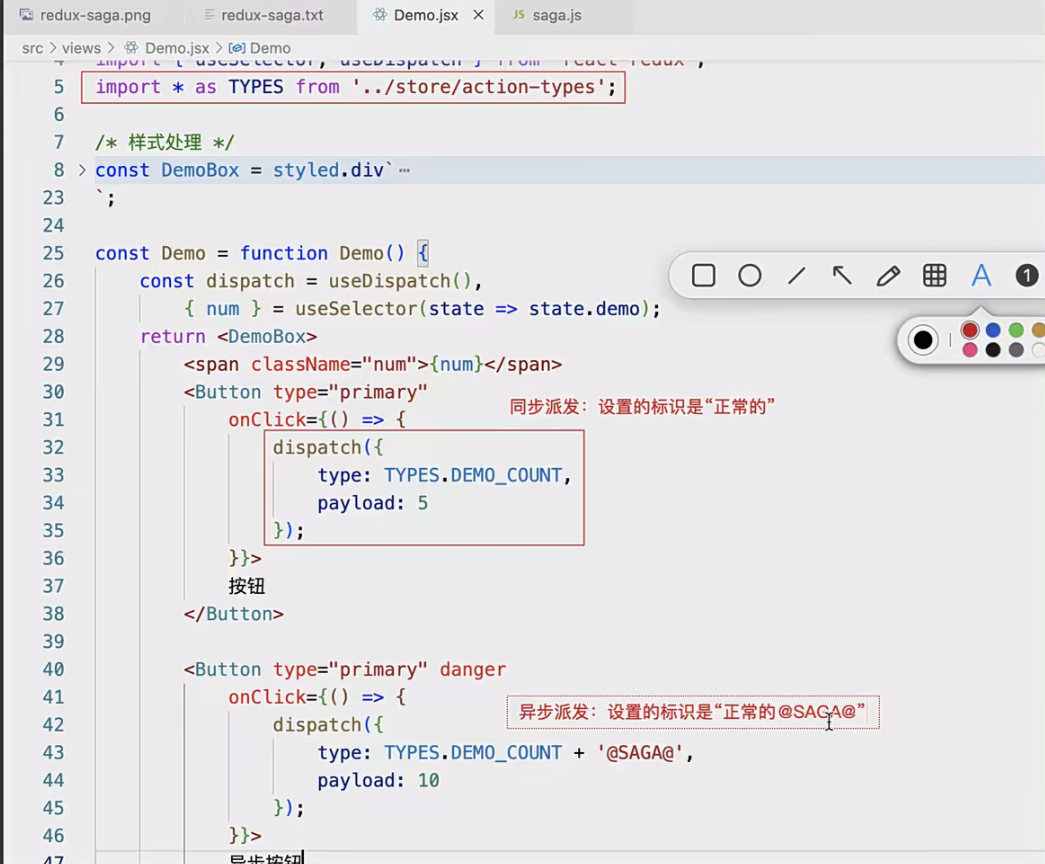Viewport: 1045px width, 864px height.
Task: Select the rectangle annotation tool
Action: [x=703, y=276]
